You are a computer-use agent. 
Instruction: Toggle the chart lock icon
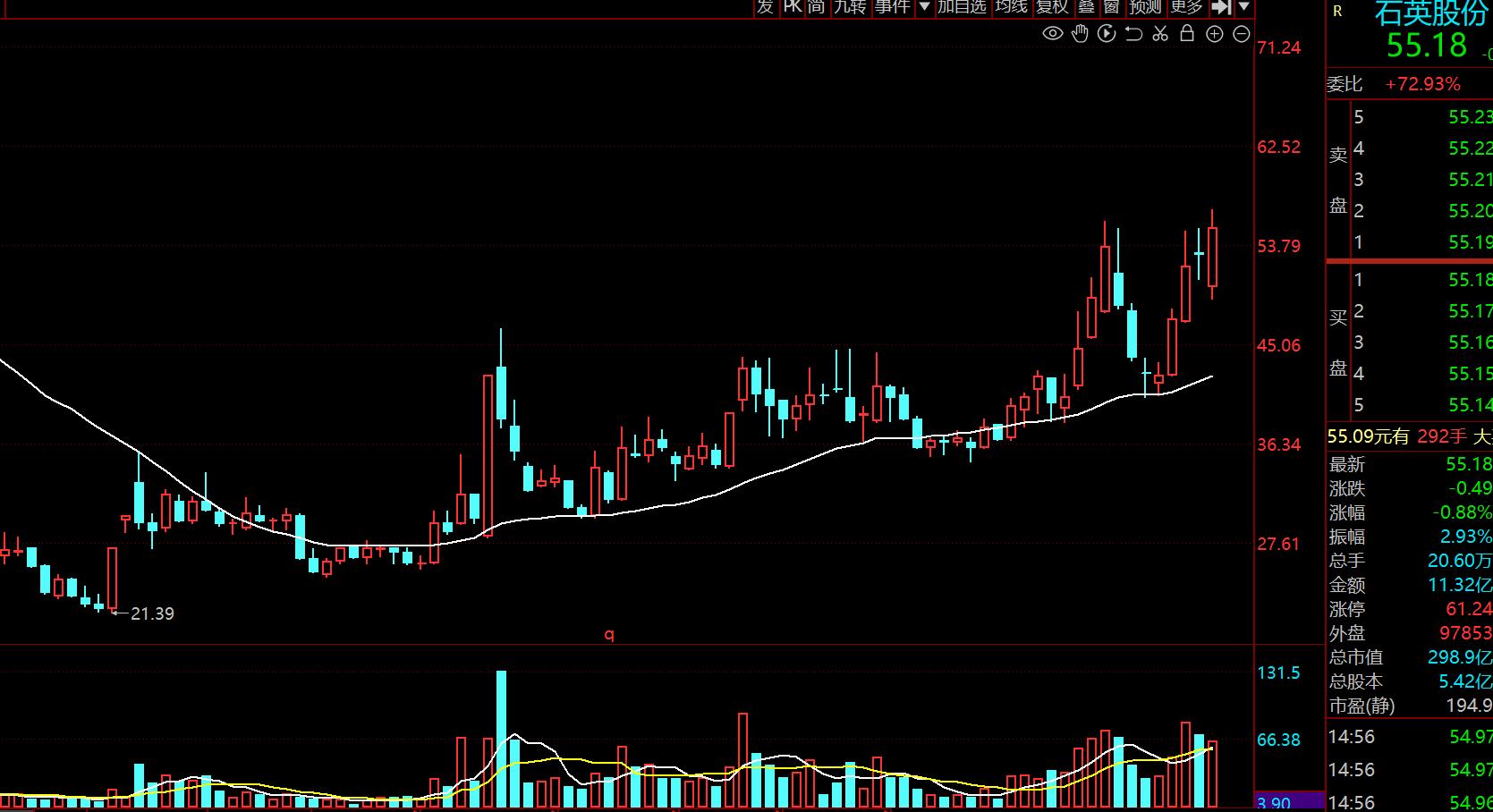click(x=1187, y=34)
